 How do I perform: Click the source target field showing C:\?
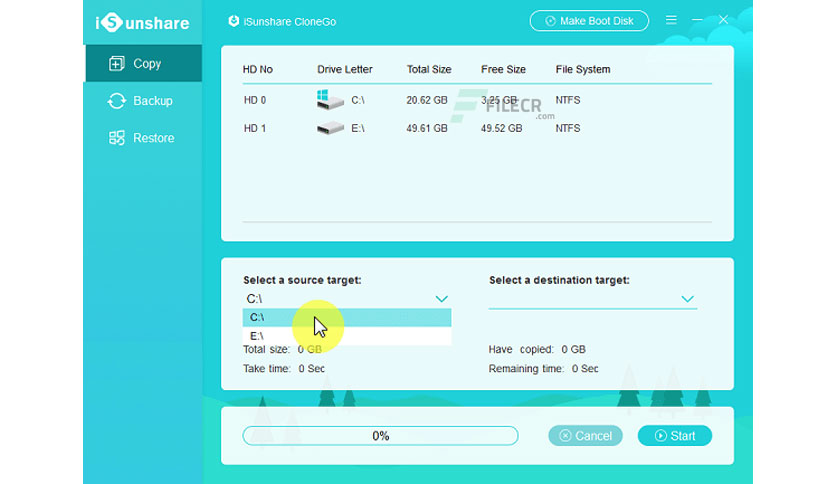(347, 299)
